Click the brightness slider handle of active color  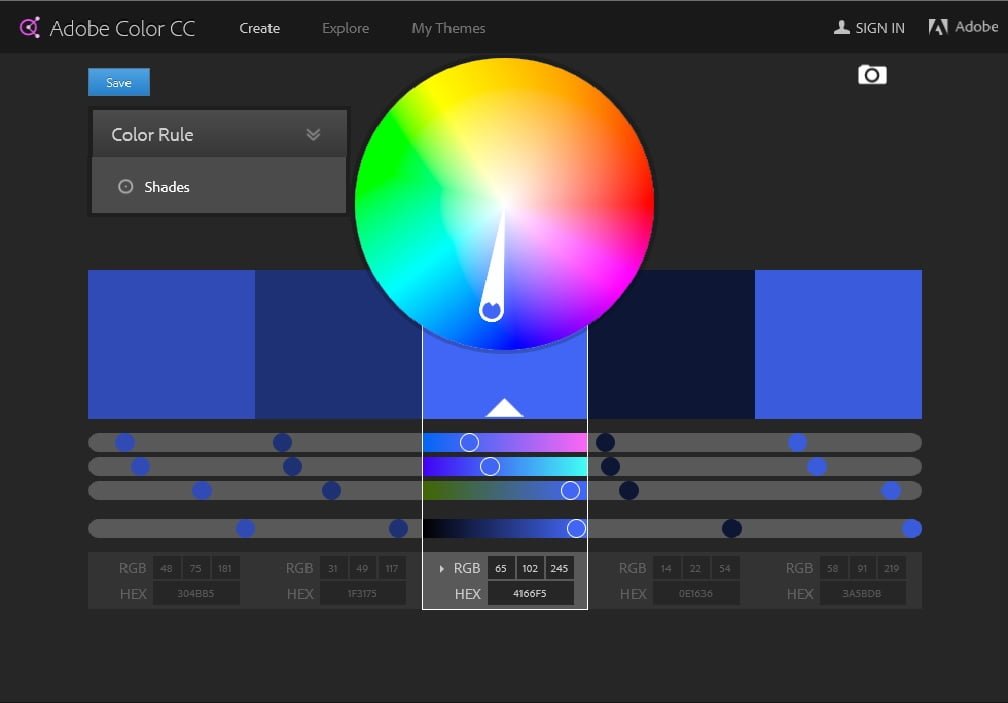click(576, 528)
